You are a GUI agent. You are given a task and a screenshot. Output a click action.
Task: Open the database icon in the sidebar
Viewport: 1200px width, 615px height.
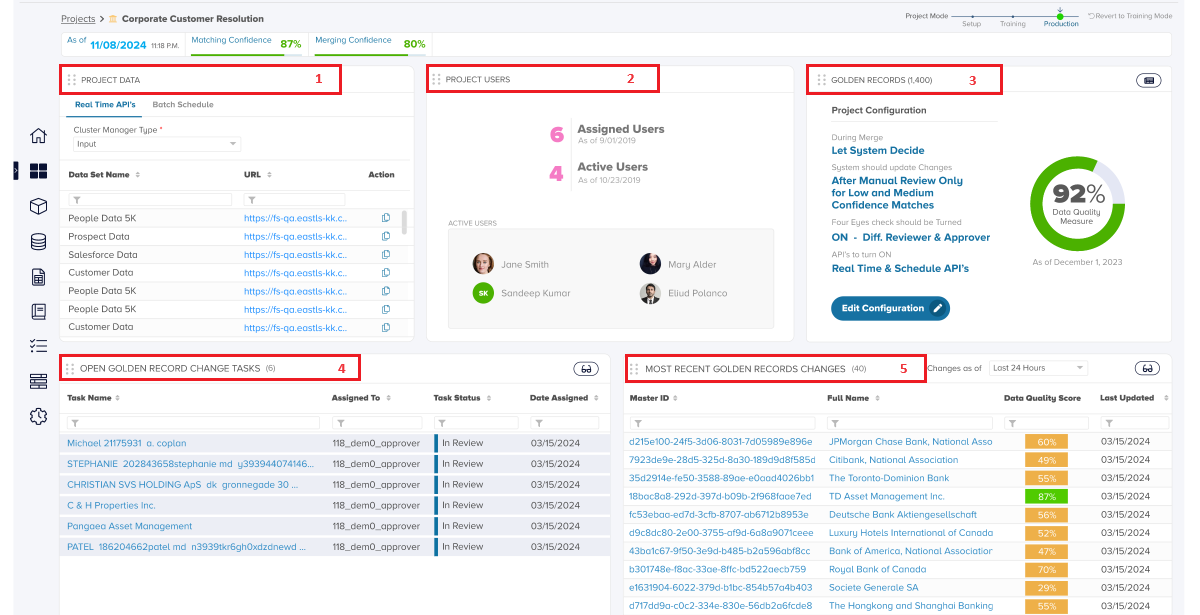[39, 241]
